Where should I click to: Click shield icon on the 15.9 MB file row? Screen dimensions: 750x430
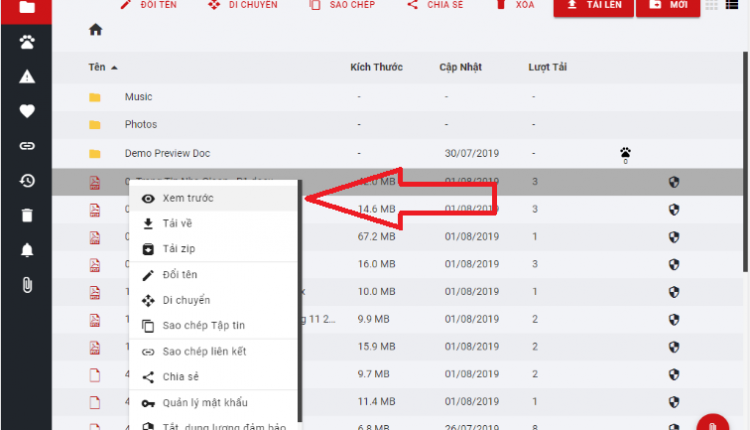[x=674, y=347]
